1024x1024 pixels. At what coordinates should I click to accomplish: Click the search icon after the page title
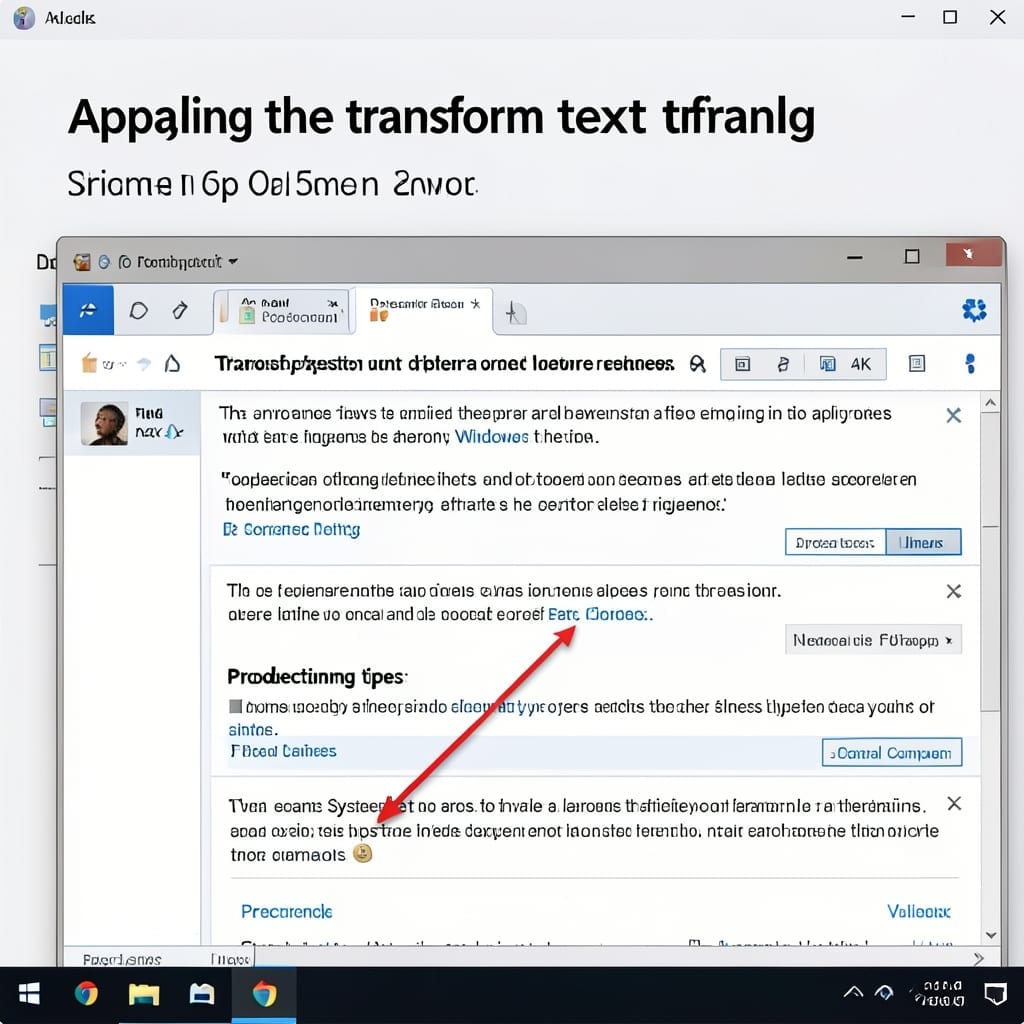(697, 364)
